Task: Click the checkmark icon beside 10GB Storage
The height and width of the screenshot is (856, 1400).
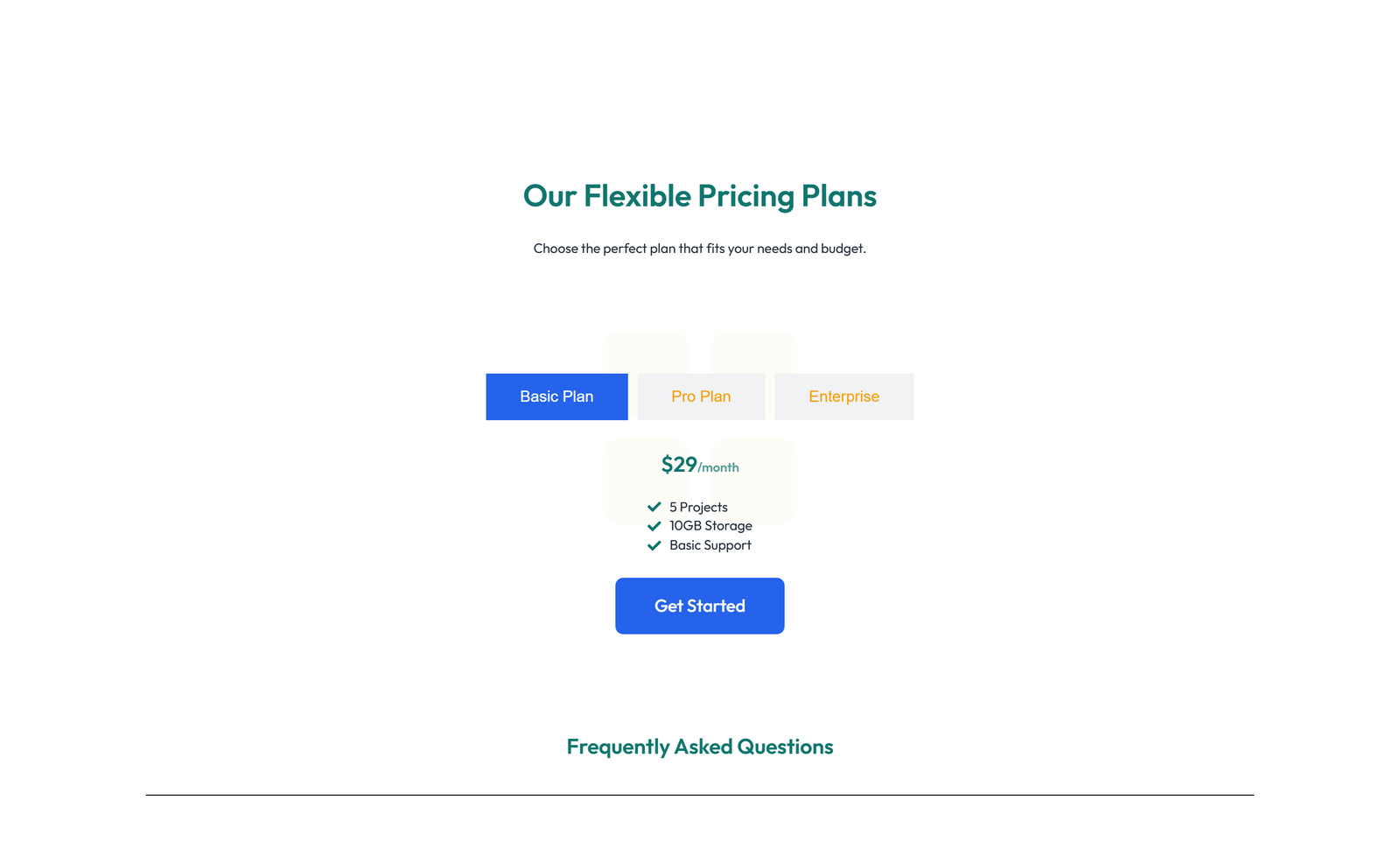Action: pyautogui.click(x=654, y=525)
